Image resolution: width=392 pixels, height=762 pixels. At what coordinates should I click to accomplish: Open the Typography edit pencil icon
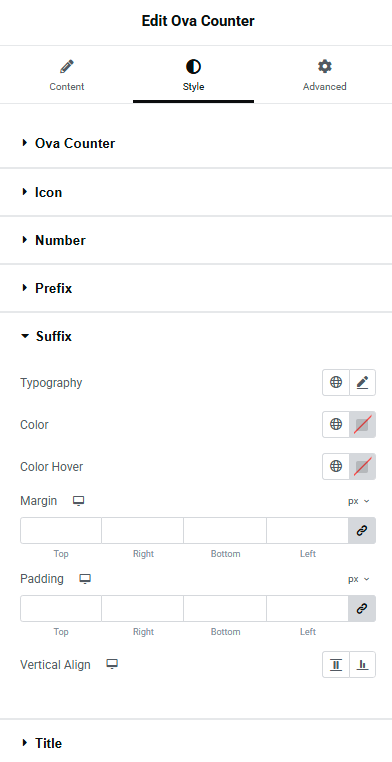(x=362, y=382)
